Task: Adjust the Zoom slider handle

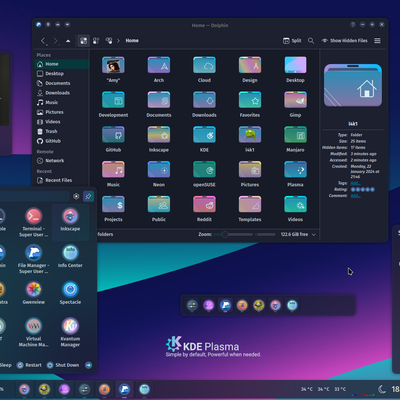Action: tap(225, 235)
